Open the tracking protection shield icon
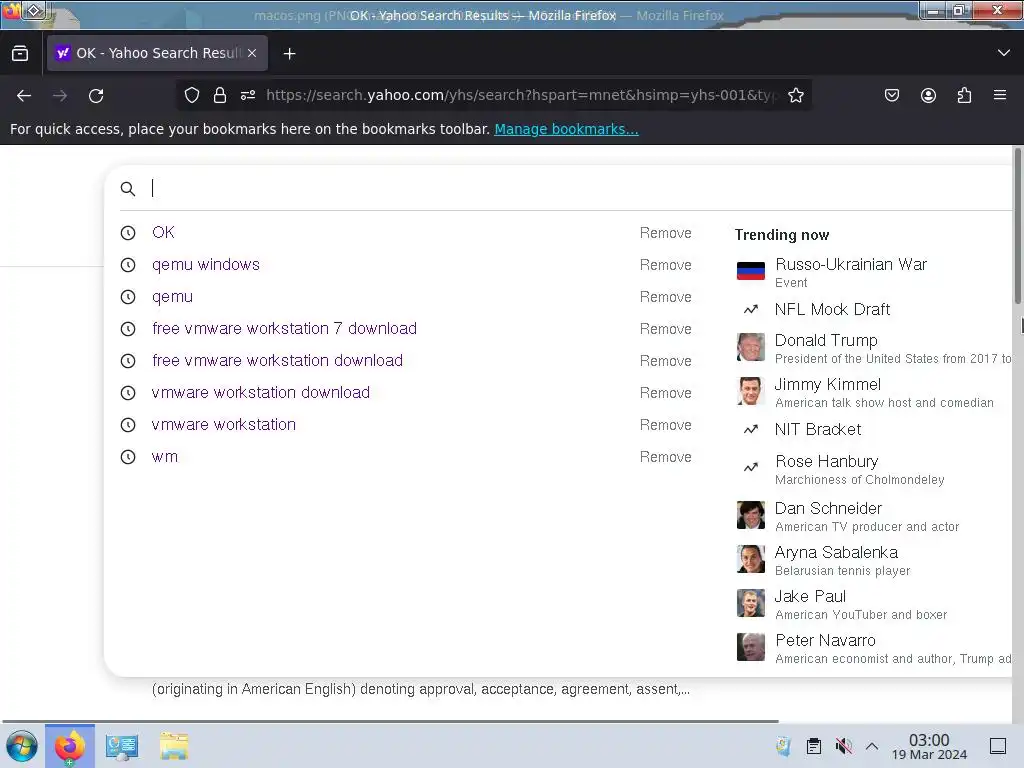This screenshot has height=768, width=1024. (192, 95)
